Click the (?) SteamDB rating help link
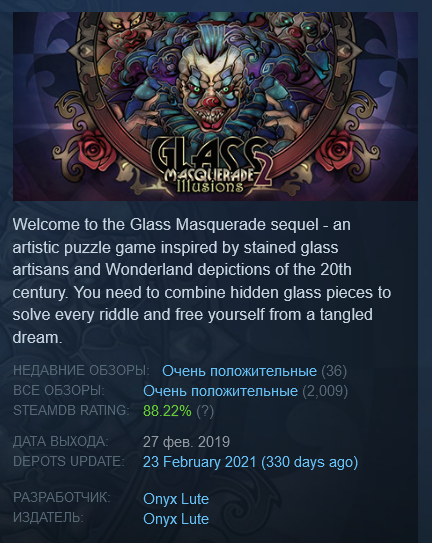 coord(205,411)
